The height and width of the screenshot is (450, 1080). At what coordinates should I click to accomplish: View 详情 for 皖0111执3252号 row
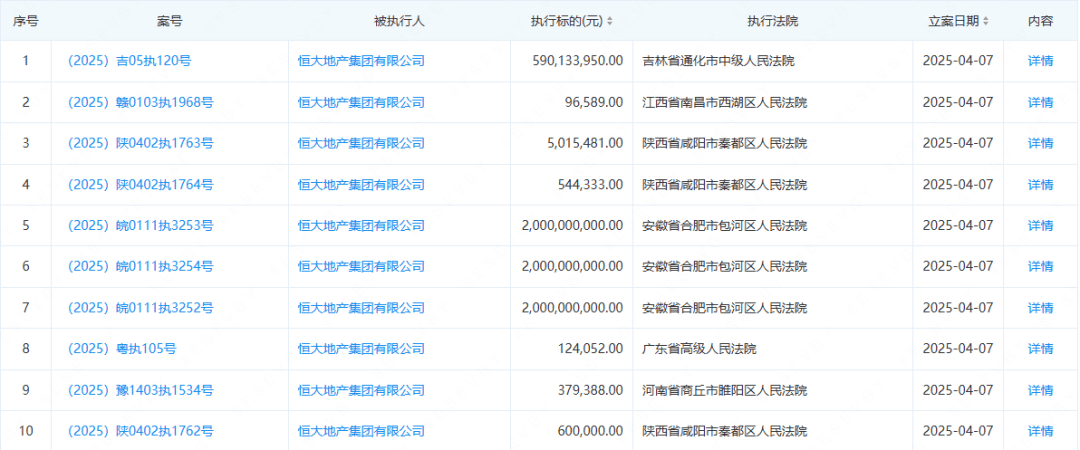click(1040, 307)
